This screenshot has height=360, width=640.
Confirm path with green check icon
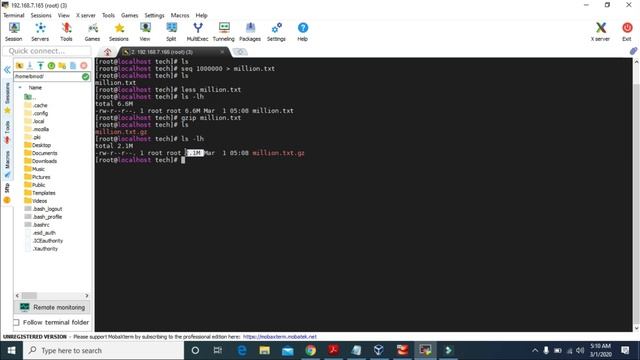coord(85,76)
